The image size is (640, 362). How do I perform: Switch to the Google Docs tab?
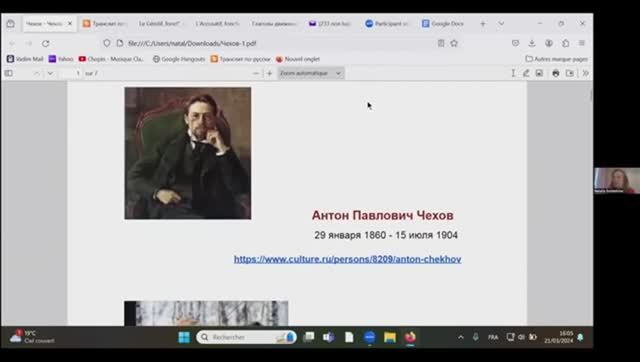[444, 24]
